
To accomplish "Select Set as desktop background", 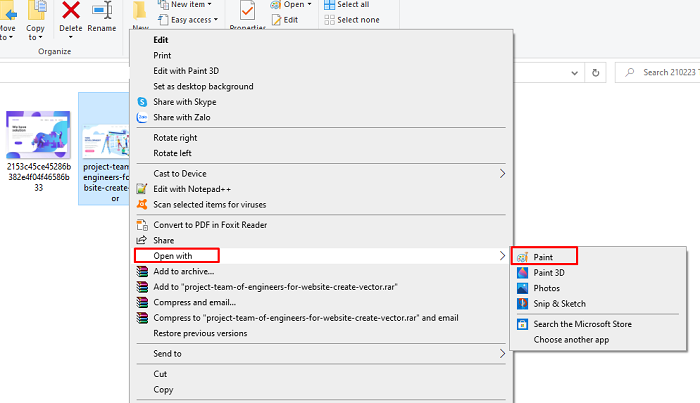I will 203,87.
